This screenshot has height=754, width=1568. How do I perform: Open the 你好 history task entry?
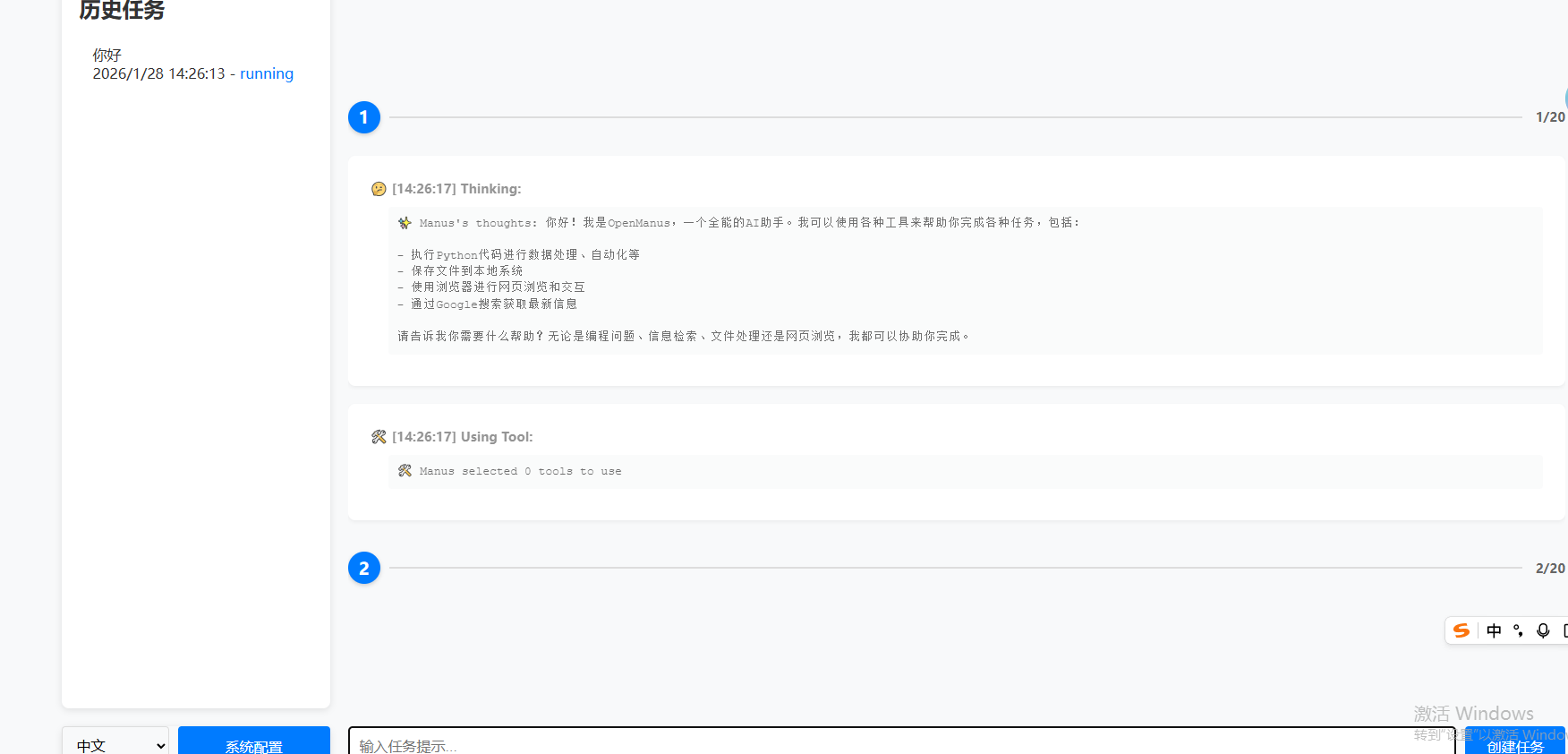pyautogui.click(x=193, y=64)
